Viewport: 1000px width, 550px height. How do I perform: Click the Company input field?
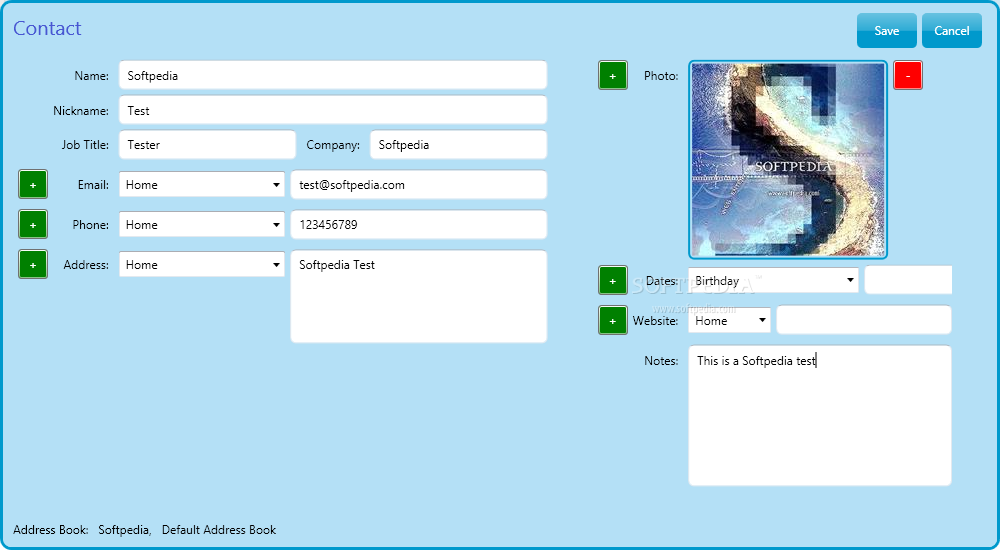[458, 145]
